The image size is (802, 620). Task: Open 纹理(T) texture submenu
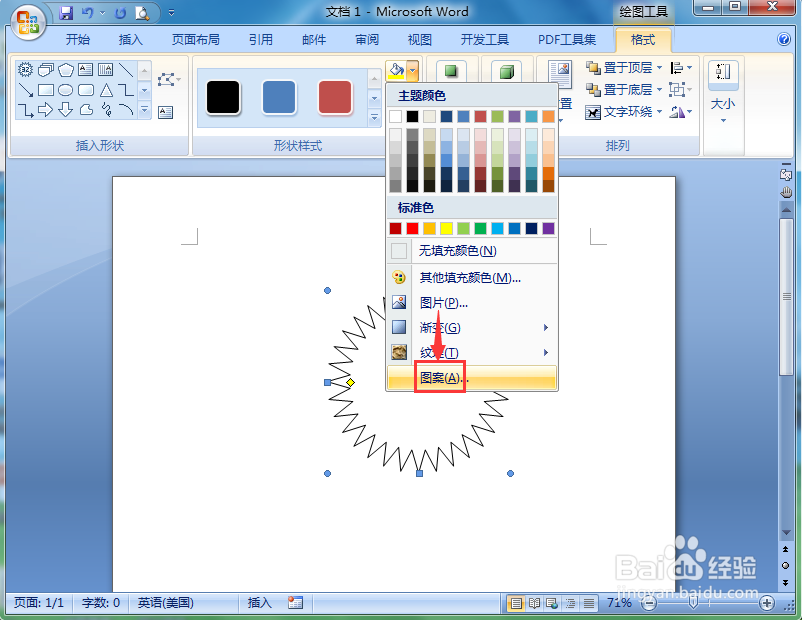[472, 352]
